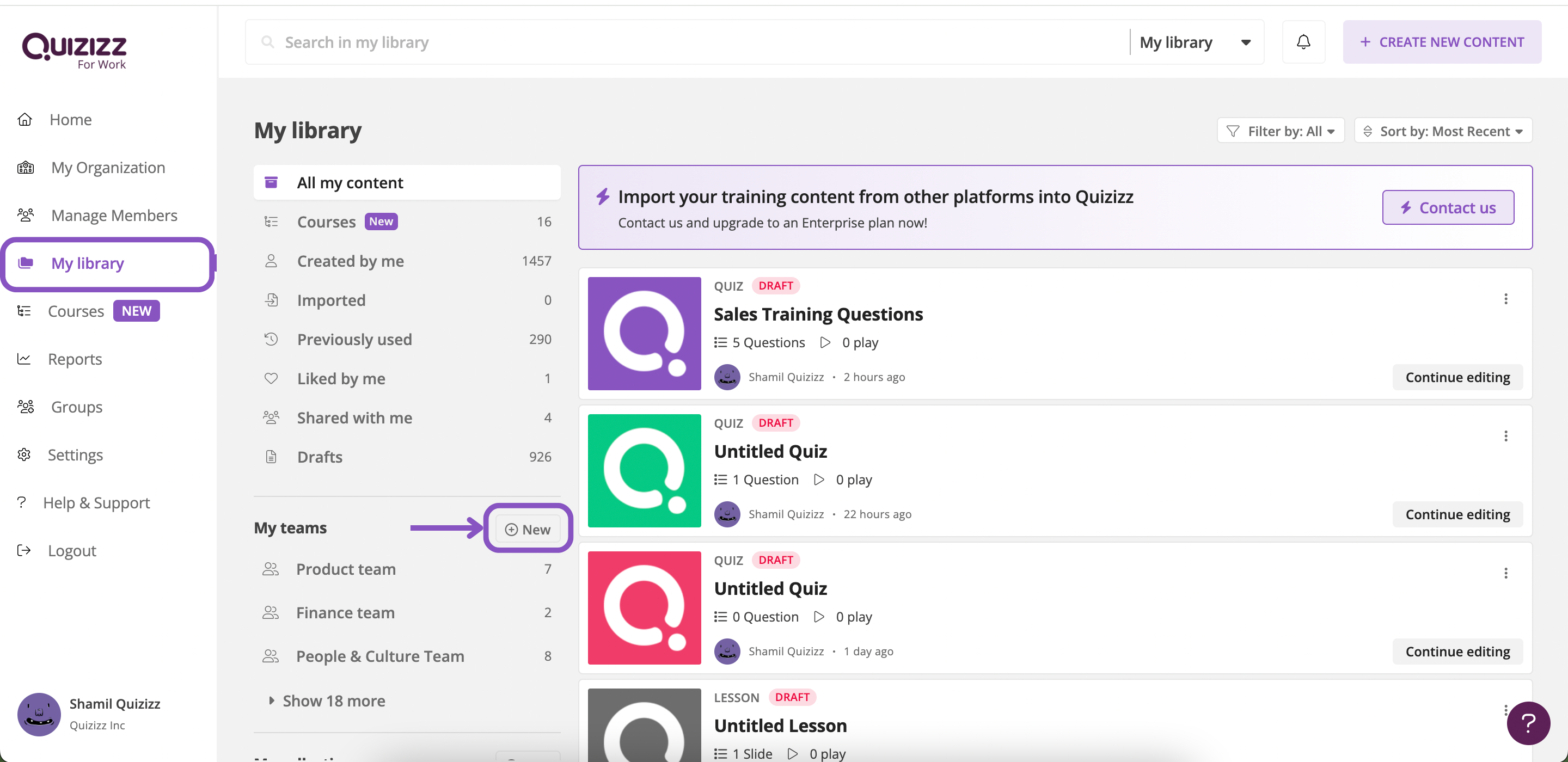Open three-dot menu for Sales Training Questions

(1505, 299)
